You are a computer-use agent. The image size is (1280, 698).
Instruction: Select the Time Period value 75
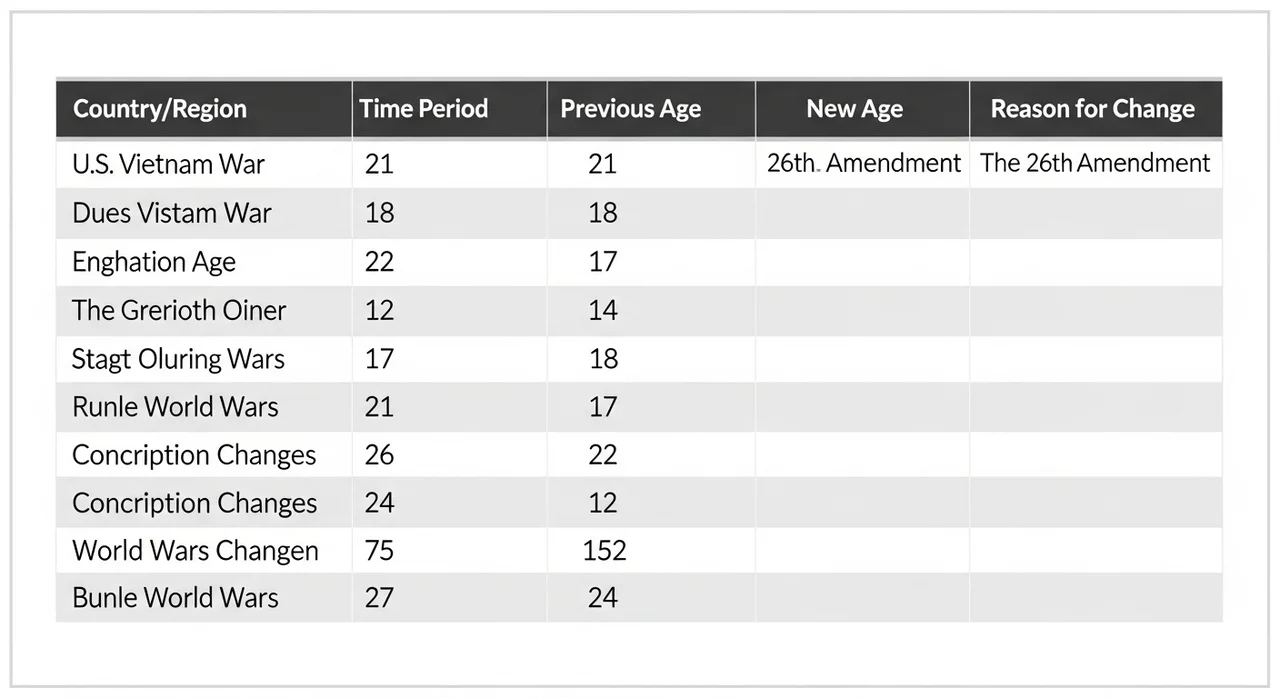379,550
